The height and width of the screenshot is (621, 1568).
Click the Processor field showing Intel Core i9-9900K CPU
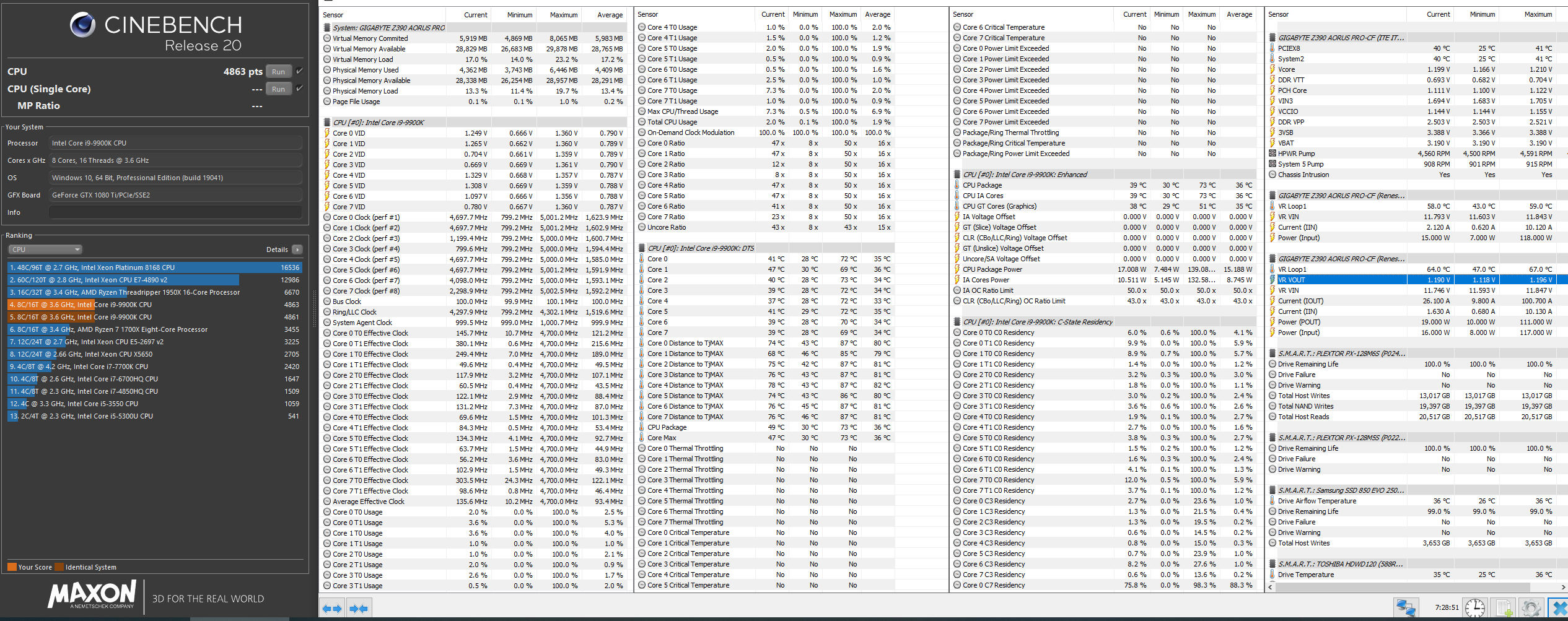tap(175, 143)
